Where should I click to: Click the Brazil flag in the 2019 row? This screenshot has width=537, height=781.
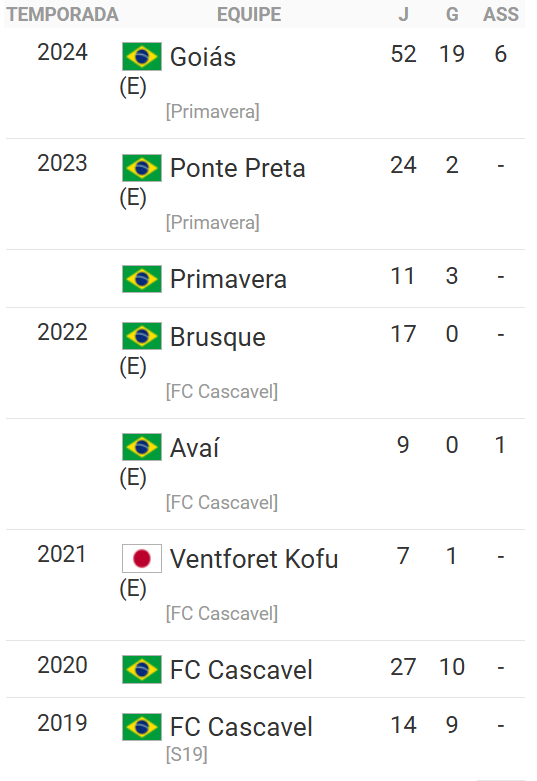pos(142,727)
